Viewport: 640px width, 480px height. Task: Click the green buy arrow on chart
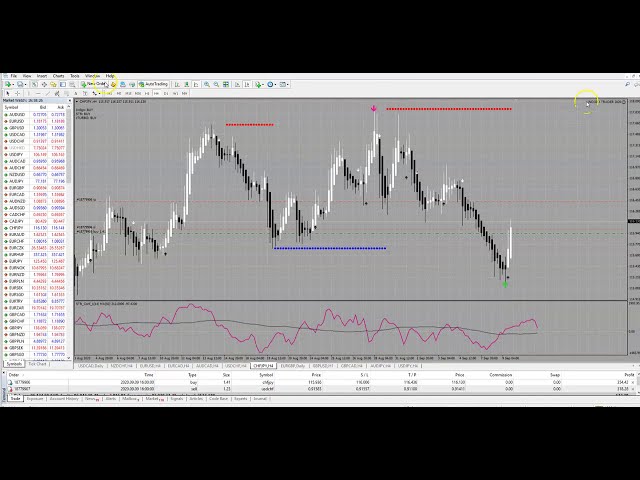(x=505, y=284)
